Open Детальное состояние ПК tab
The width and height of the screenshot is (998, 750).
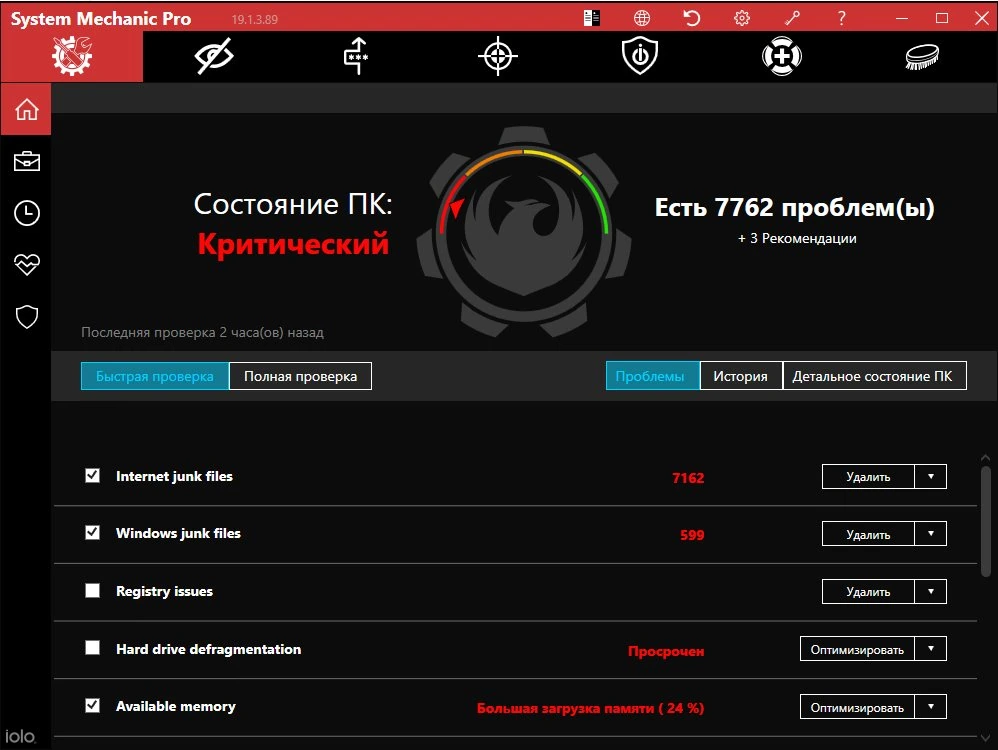pyautogui.click(x=875, y=376)
